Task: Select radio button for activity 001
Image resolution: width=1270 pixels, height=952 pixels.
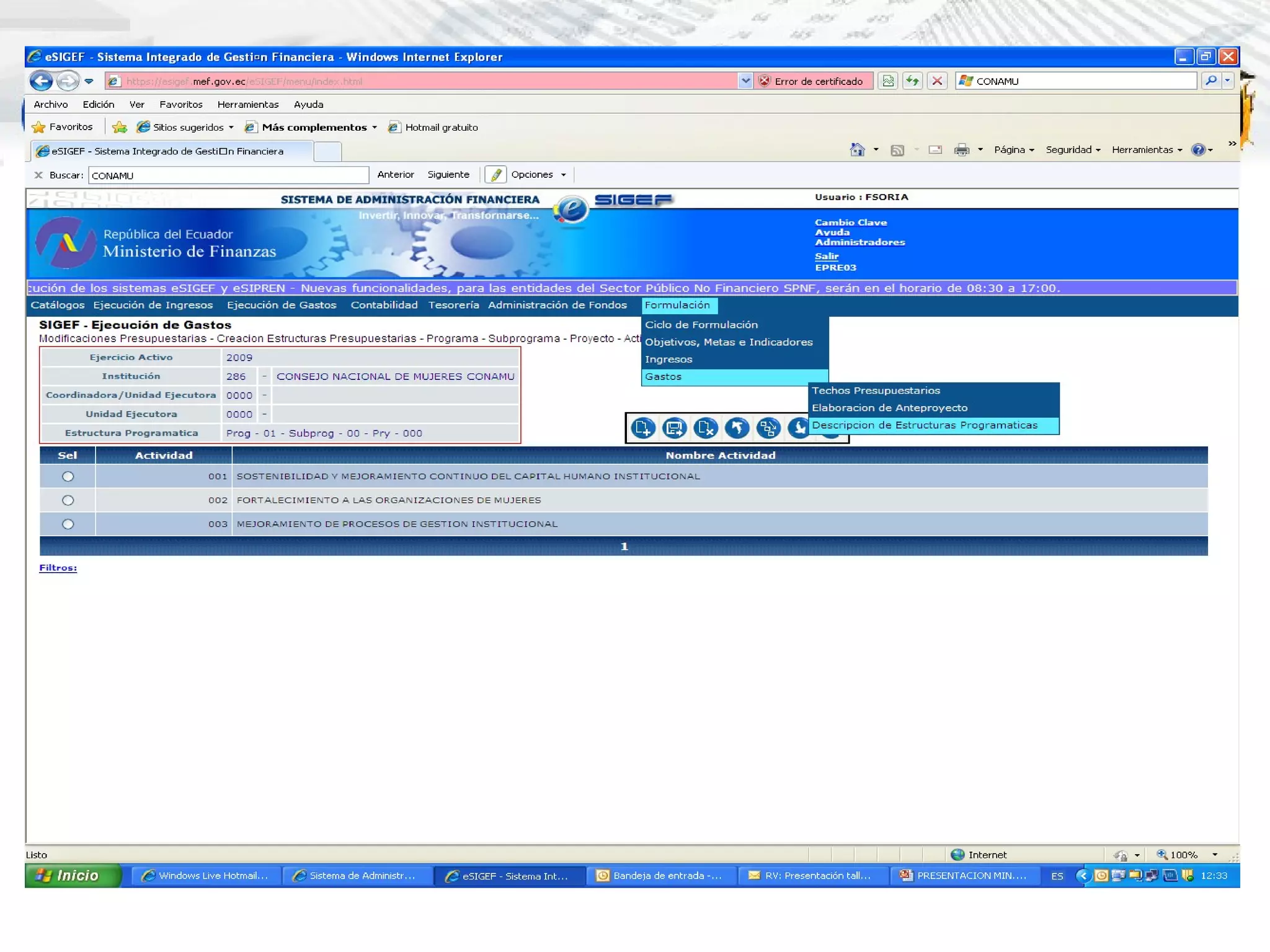Action: (x=68, y=477)
